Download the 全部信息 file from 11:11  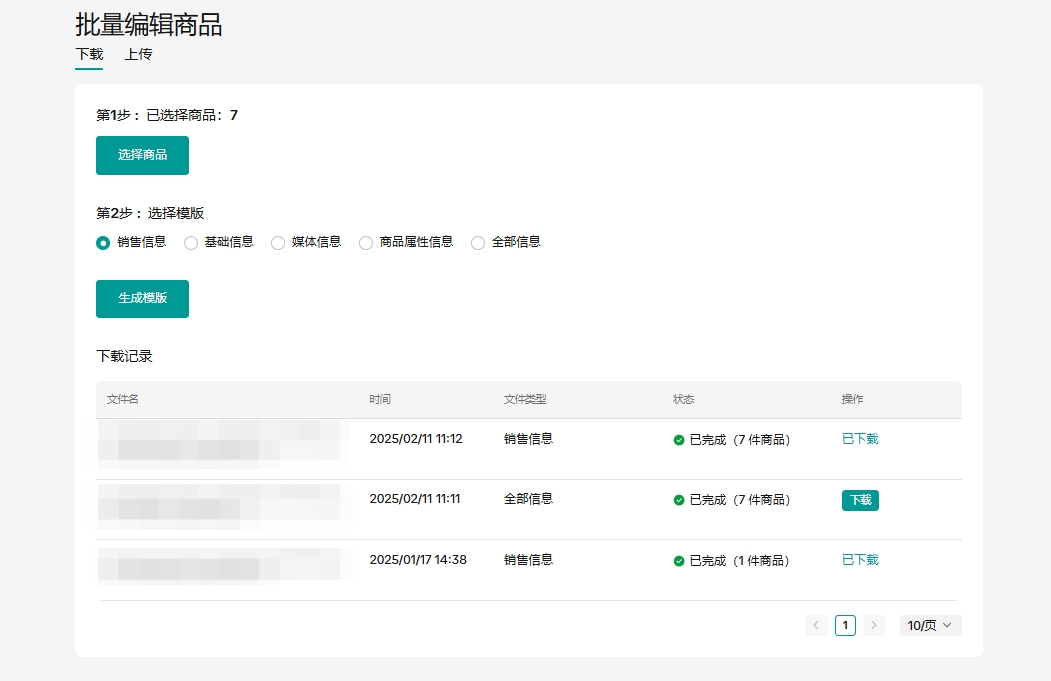pyautogui.click(x=860, y=500)
